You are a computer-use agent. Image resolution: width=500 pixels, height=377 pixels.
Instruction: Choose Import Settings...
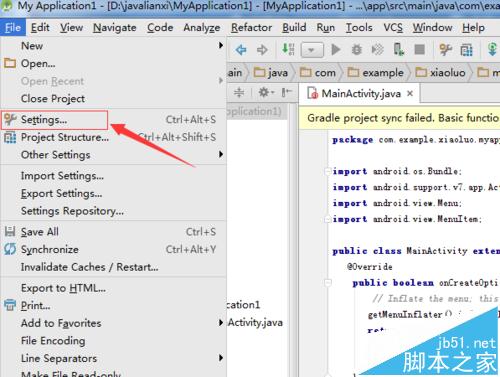tap(113, 176)
